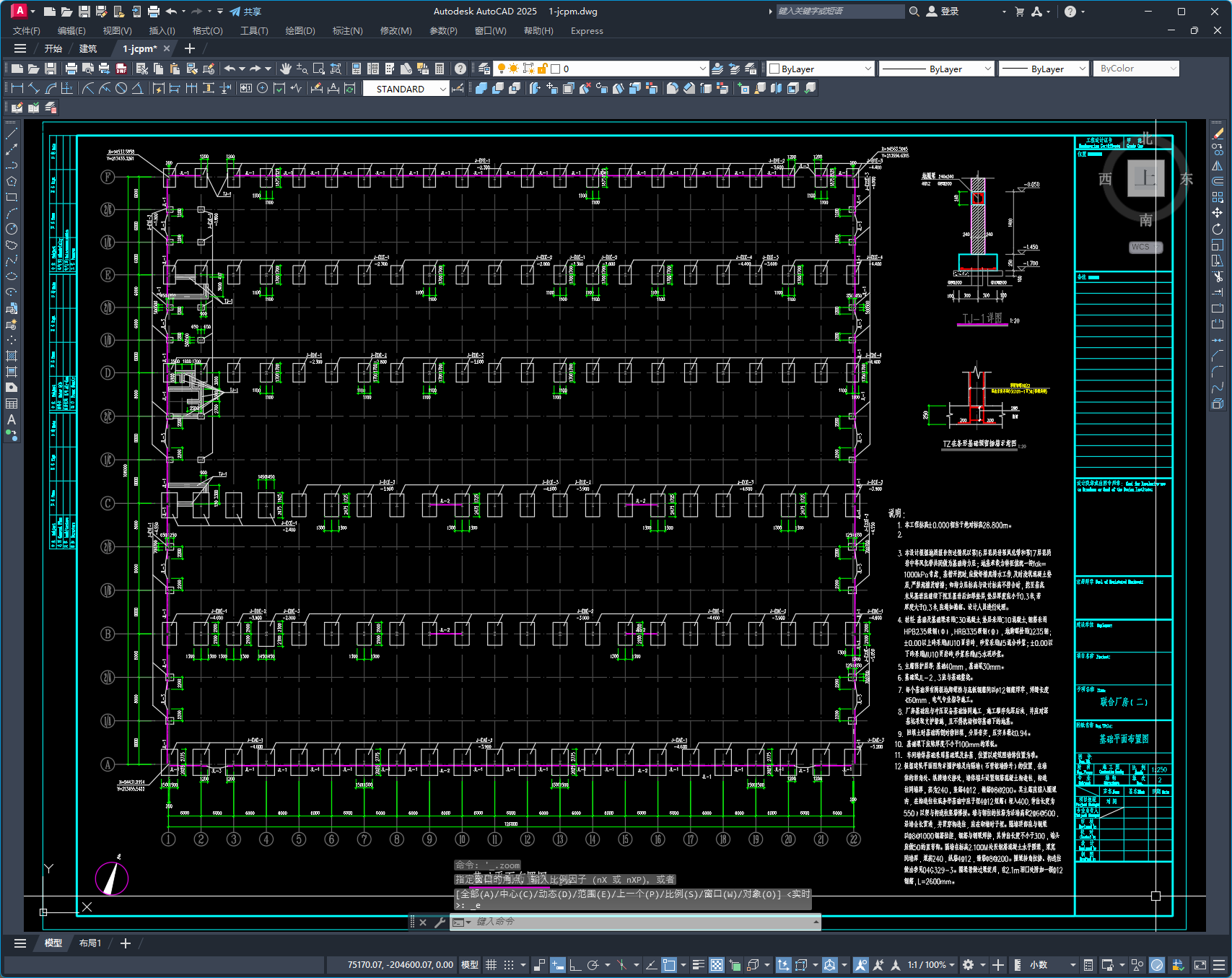Image resolution: width=1232 pixels, height=978 pixels.
Task: Click the Line tool in left toolbar
Action: 12,134
